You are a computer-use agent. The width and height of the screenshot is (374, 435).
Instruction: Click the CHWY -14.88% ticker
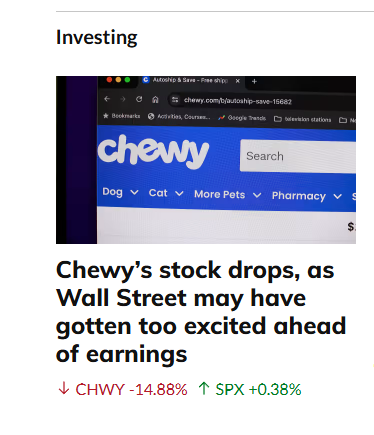[x=131, y=389]
